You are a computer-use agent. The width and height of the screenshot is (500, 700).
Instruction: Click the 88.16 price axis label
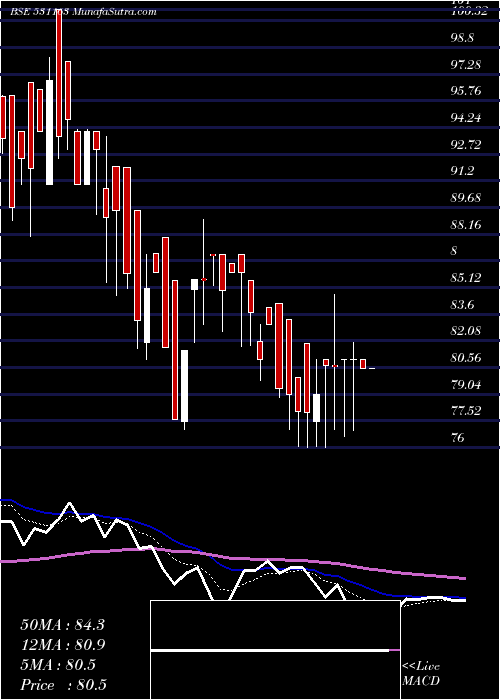466,225
